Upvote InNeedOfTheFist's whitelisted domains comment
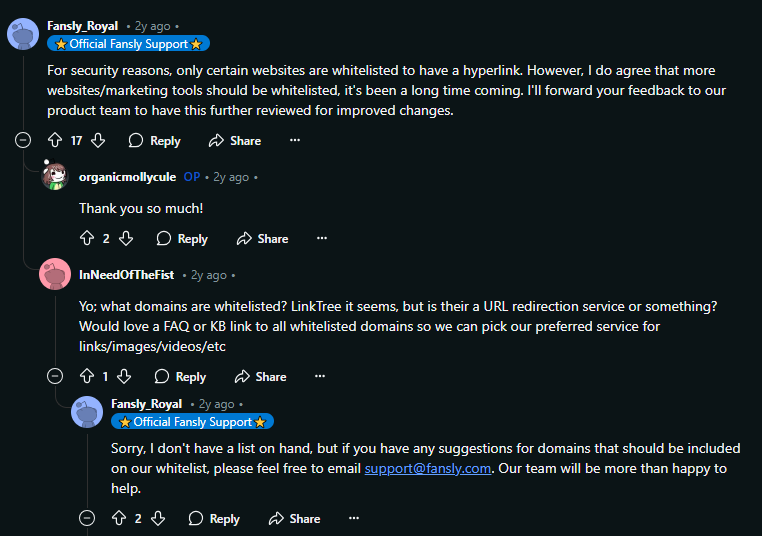This screenshot has height=536, width=762. 87,377
